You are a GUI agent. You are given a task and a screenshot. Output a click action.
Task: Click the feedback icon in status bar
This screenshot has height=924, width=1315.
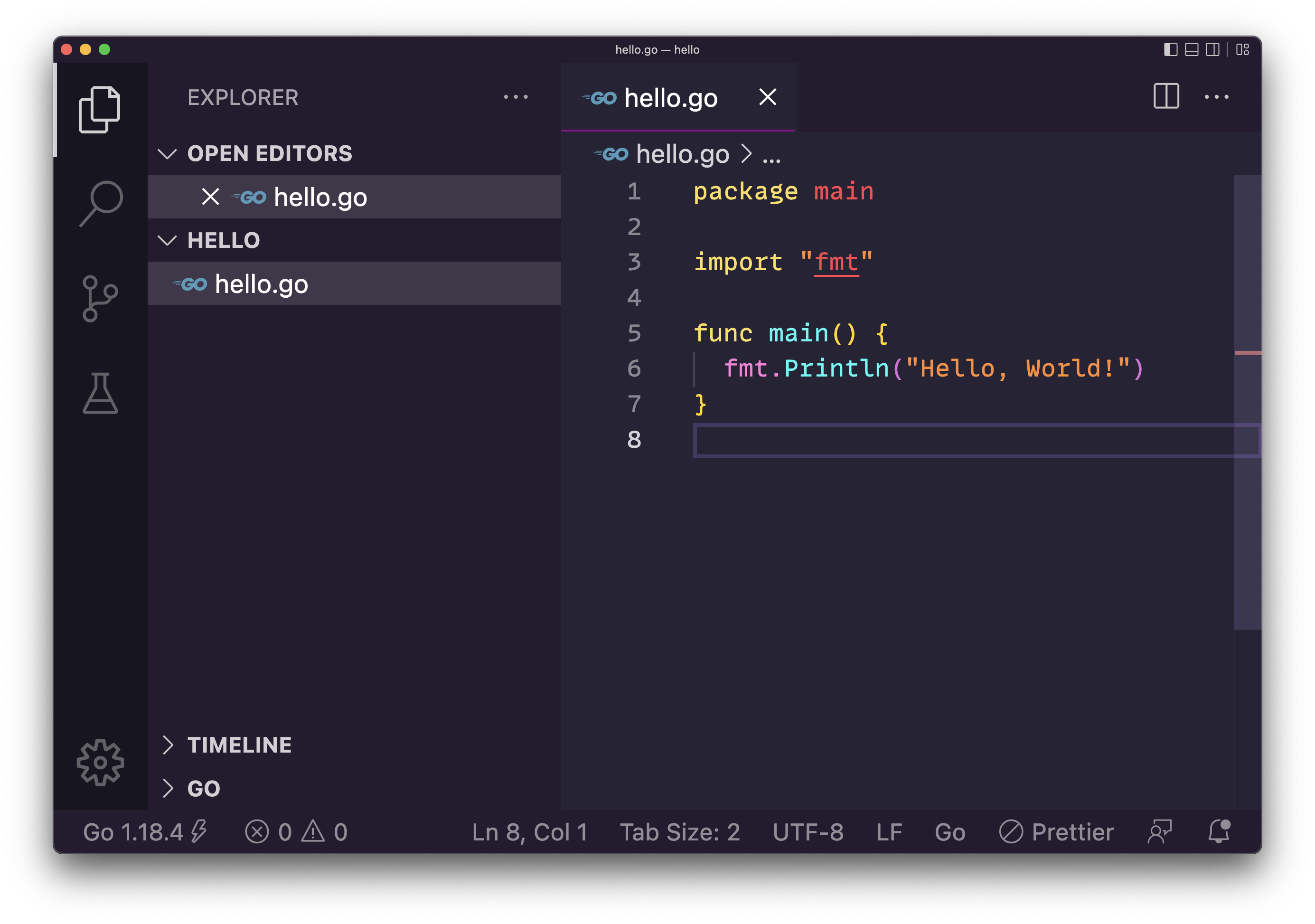[x=1159, y=831]
